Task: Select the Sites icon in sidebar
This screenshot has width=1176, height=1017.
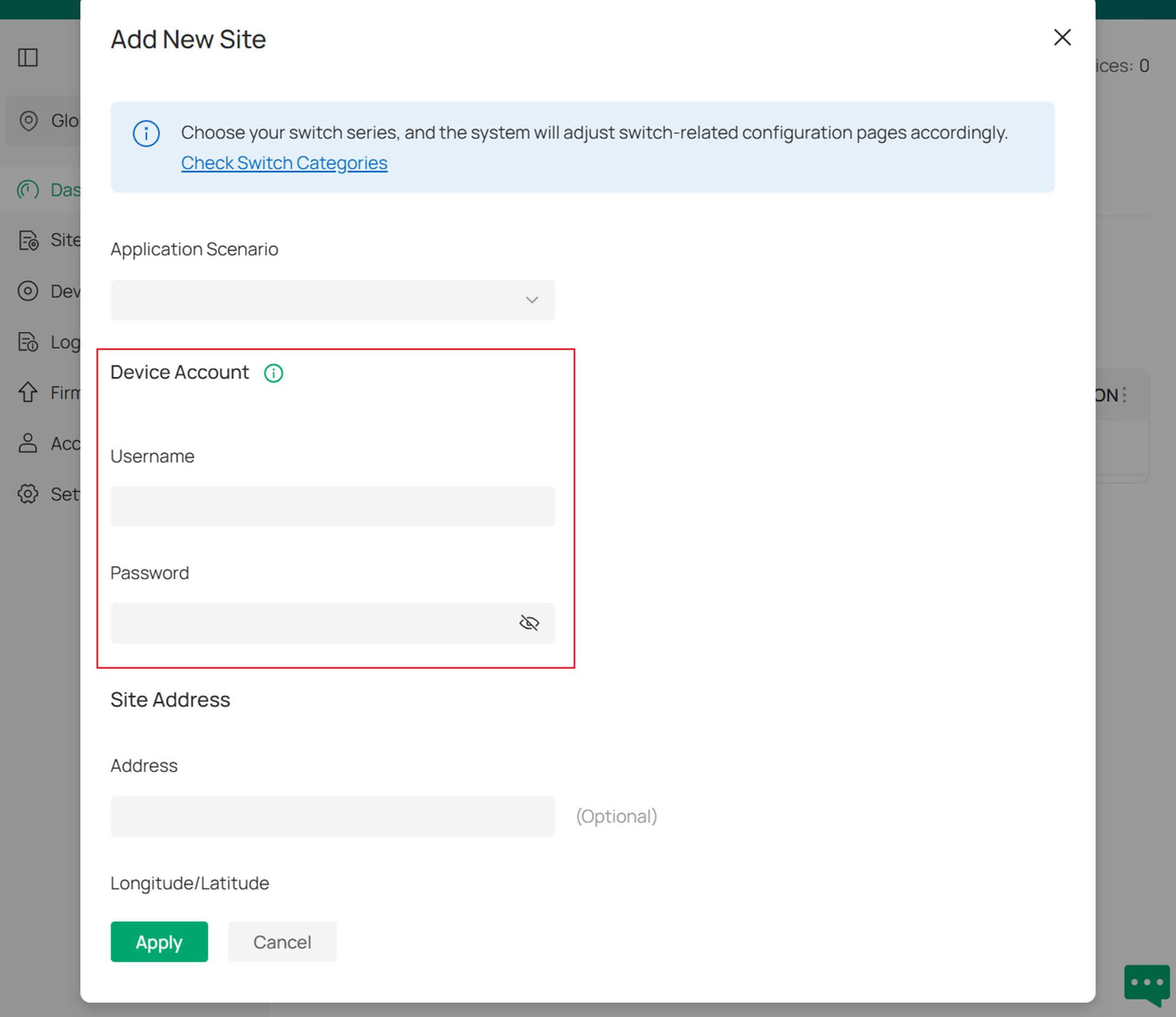Action: (28, 240)
